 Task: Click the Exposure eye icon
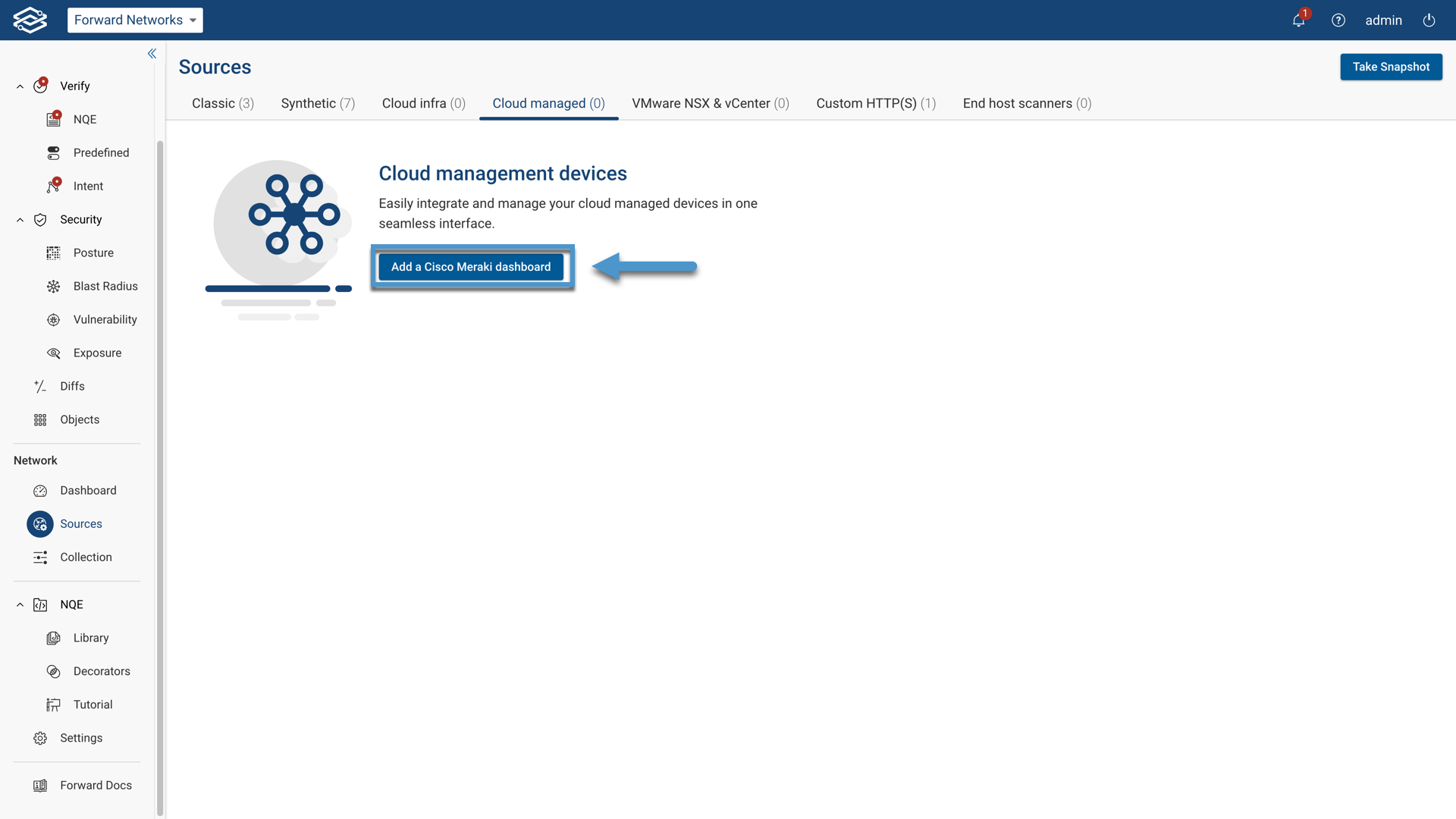(53, 353)
